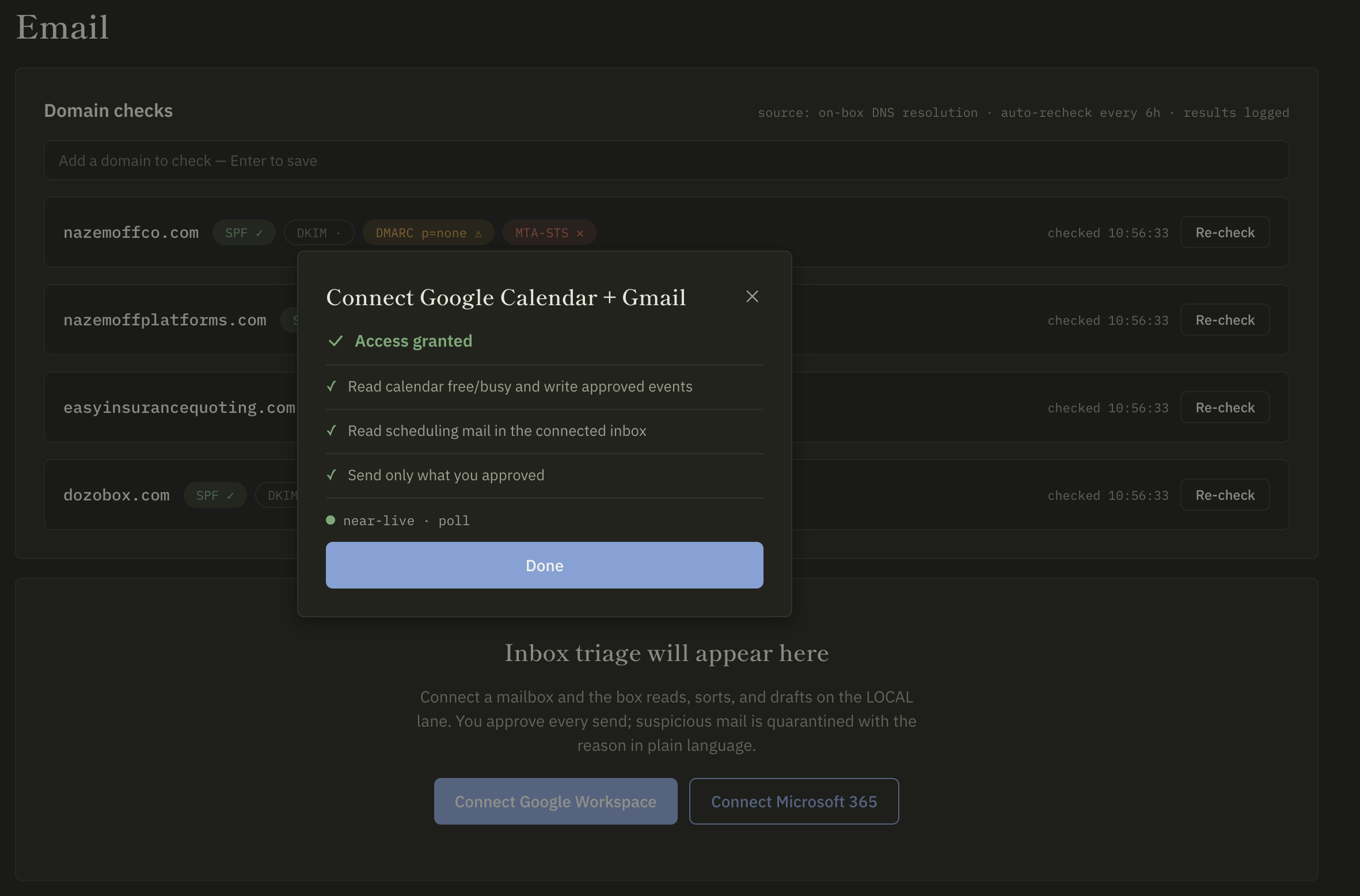Click the 'source: on-box DNS resolution' note

[x=868, y=113]
